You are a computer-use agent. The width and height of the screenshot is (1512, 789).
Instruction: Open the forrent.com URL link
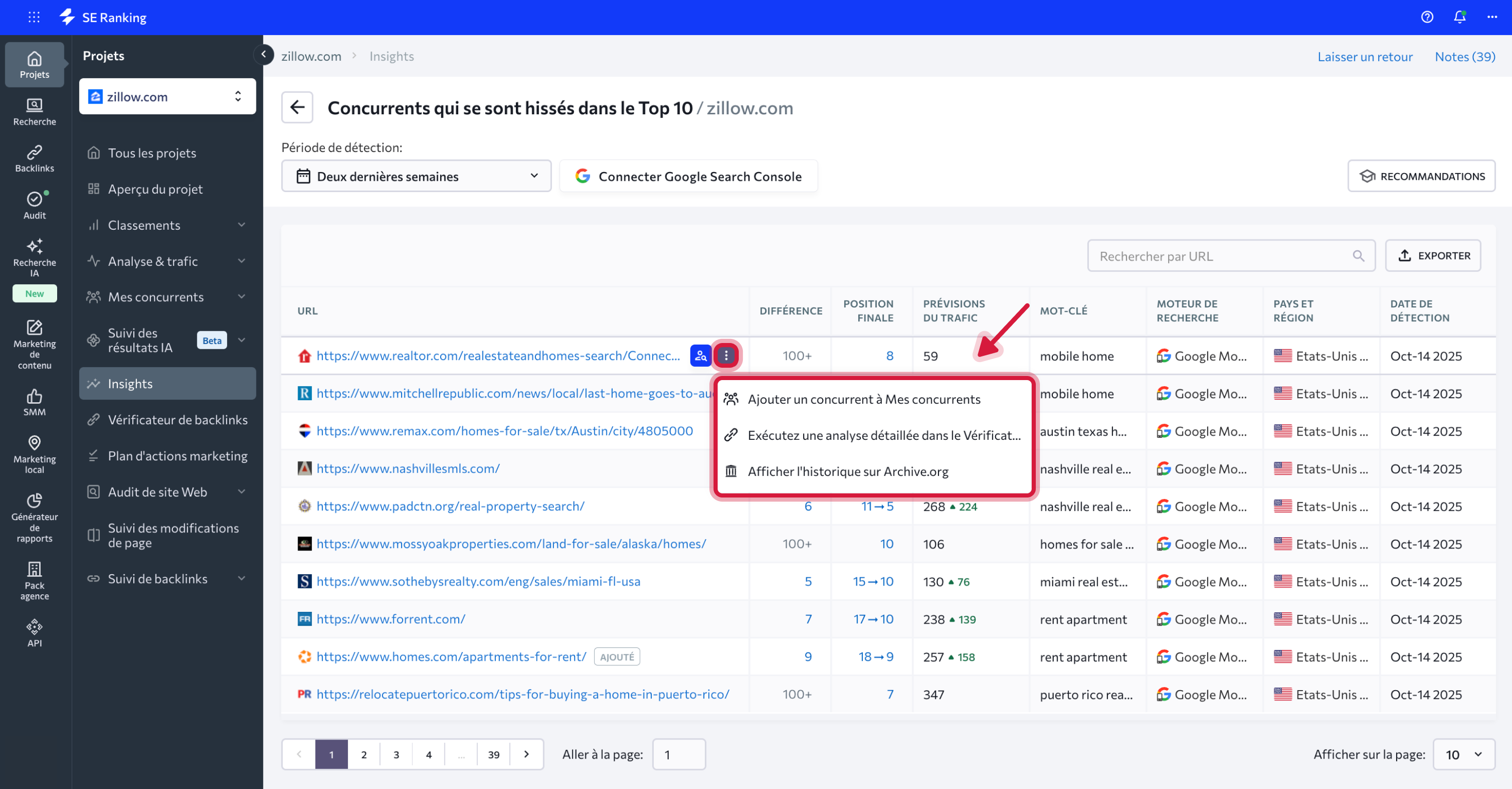tap(391, 619)
